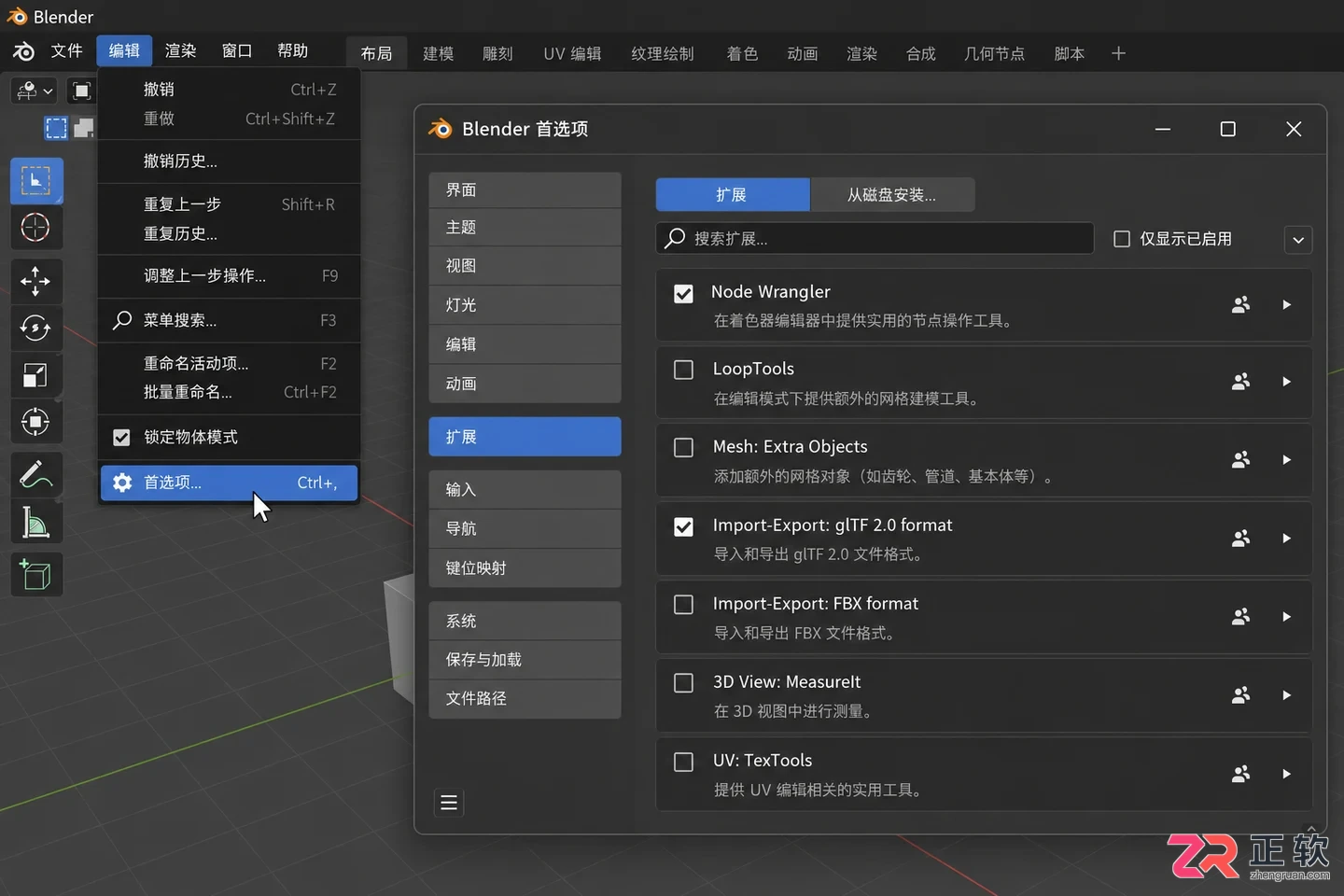This screenshot has width=1344, height=896.
Task: Enable UV: TexTools checkbox
Action: click(683, 762)
